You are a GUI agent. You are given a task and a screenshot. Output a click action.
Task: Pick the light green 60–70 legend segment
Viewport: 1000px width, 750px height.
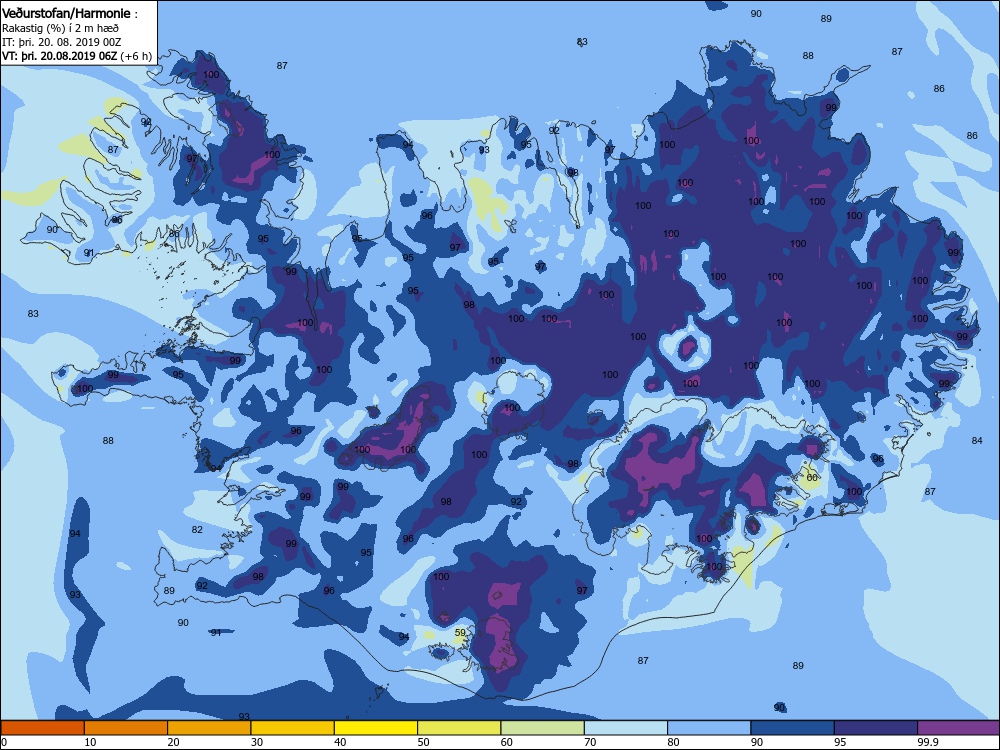543,728
